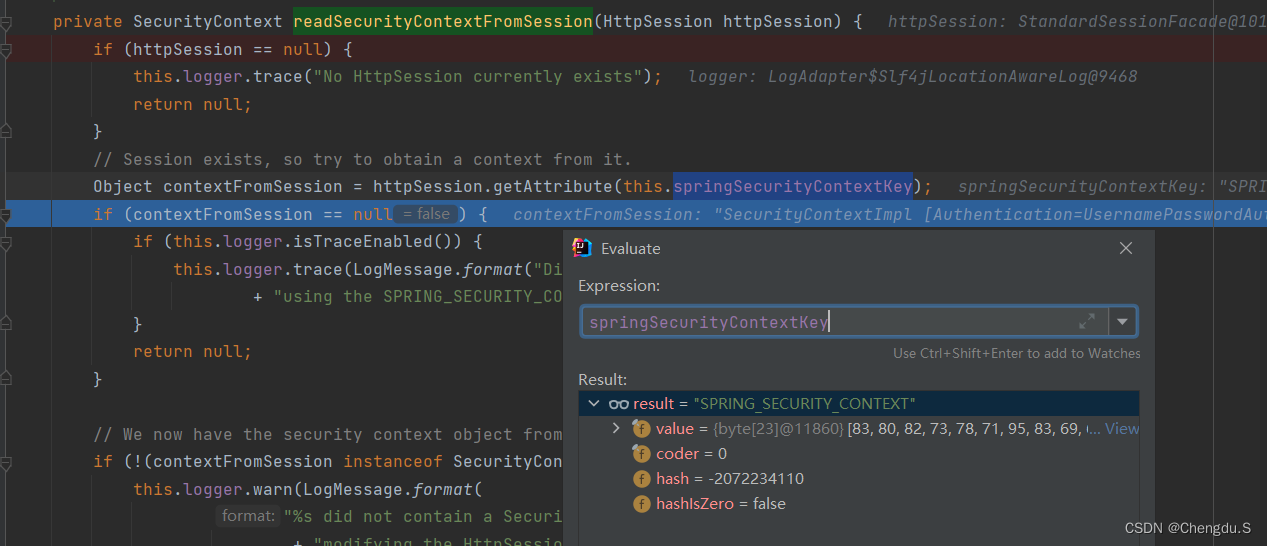Click the getAttribute method call
The width and height of the screenshot is (1267, 546).
pyautogui.click(x=552, y=186)
